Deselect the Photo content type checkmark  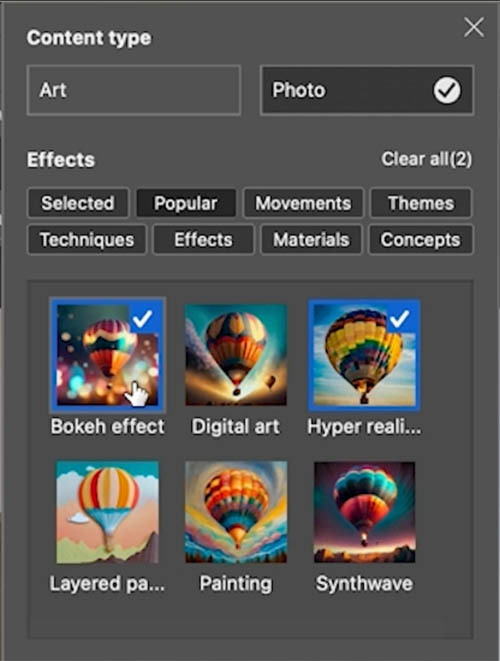(x=447, y=90)
